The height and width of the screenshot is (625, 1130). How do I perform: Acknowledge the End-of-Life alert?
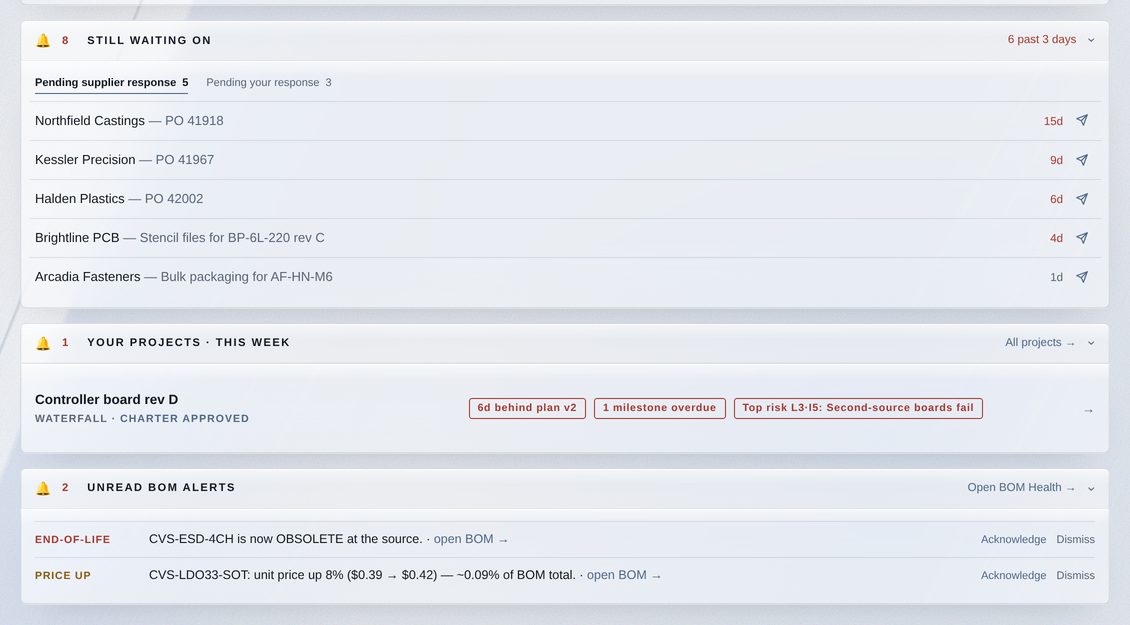point(1013,539)
